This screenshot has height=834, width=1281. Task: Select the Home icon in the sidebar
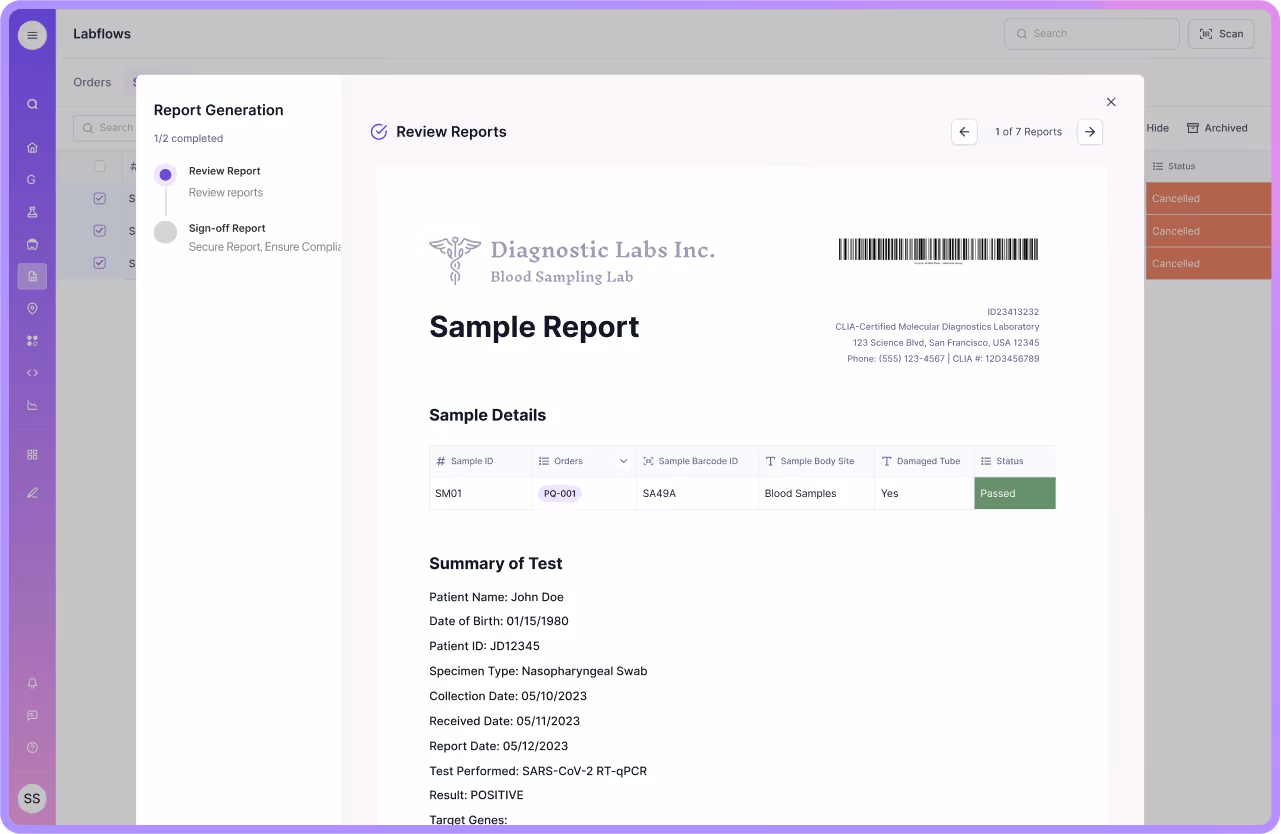pos(32,146)
